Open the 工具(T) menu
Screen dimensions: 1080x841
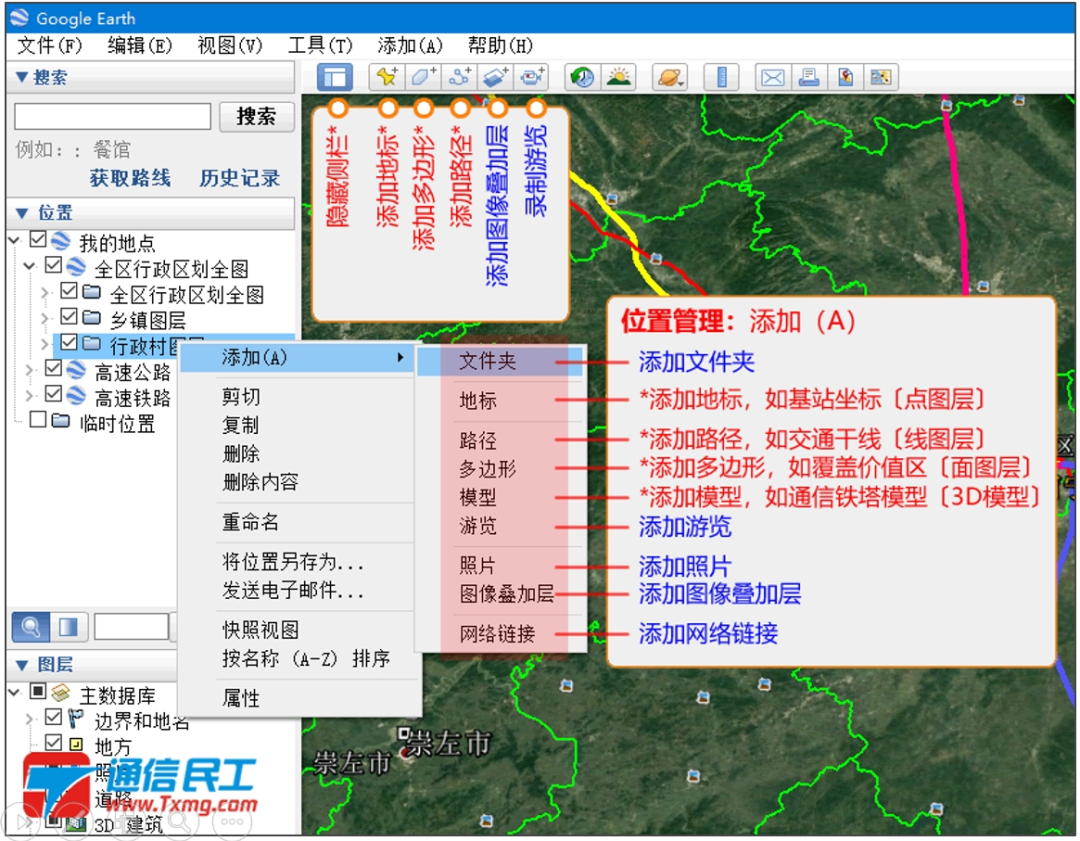click(x=320, y=45)
